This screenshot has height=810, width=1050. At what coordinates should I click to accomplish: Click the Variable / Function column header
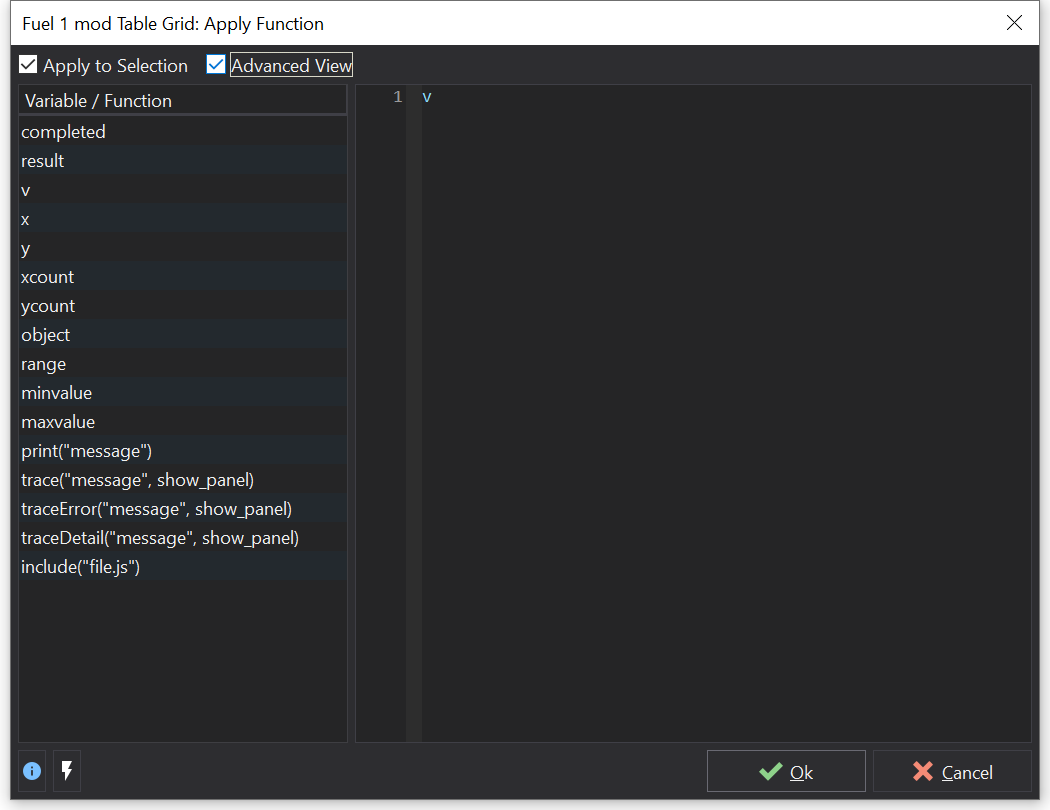[x=183, y=101]
